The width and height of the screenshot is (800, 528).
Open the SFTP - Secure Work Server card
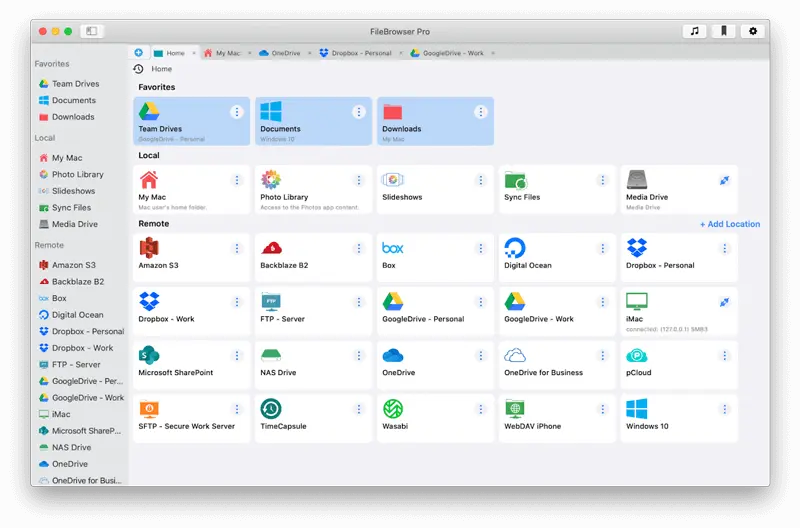click(x=191, y=418)
